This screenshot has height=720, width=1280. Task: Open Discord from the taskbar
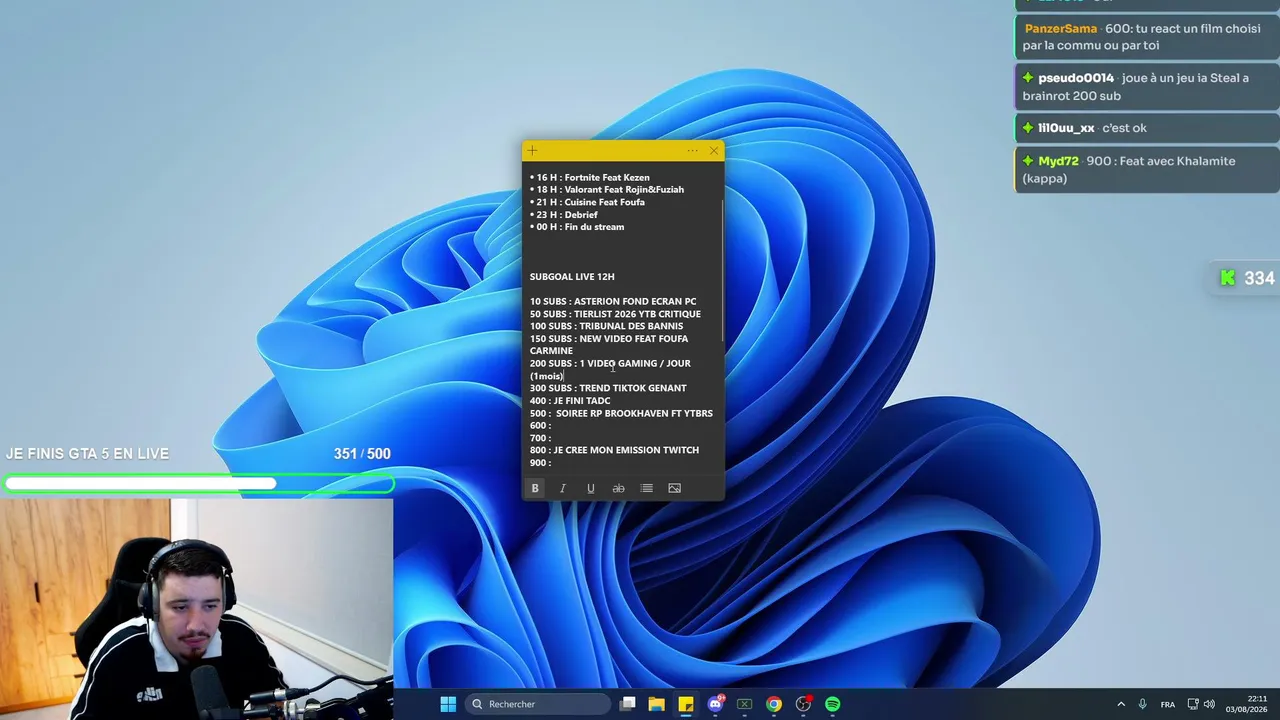tap(715, 704)
